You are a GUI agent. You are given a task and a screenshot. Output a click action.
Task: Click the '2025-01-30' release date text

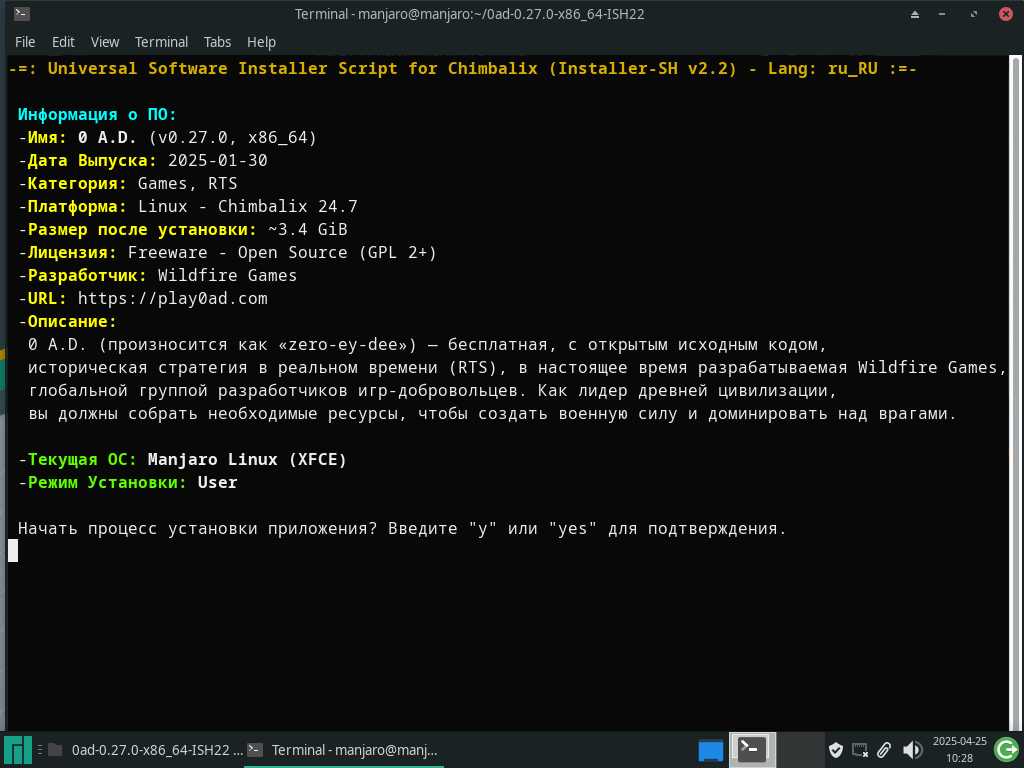[x=217, y=161]
